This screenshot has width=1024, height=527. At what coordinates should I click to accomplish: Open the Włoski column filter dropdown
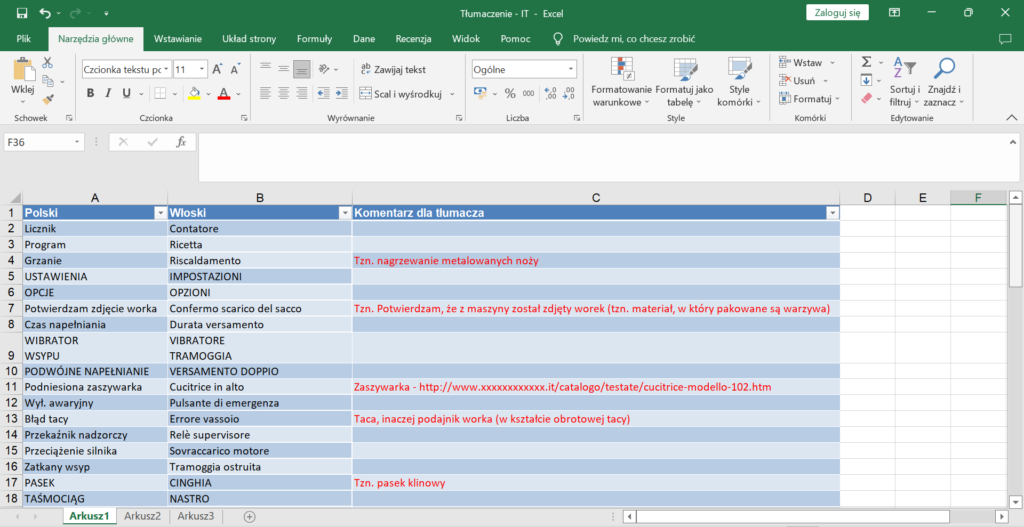pyautogui.click(x=345, y=213)
